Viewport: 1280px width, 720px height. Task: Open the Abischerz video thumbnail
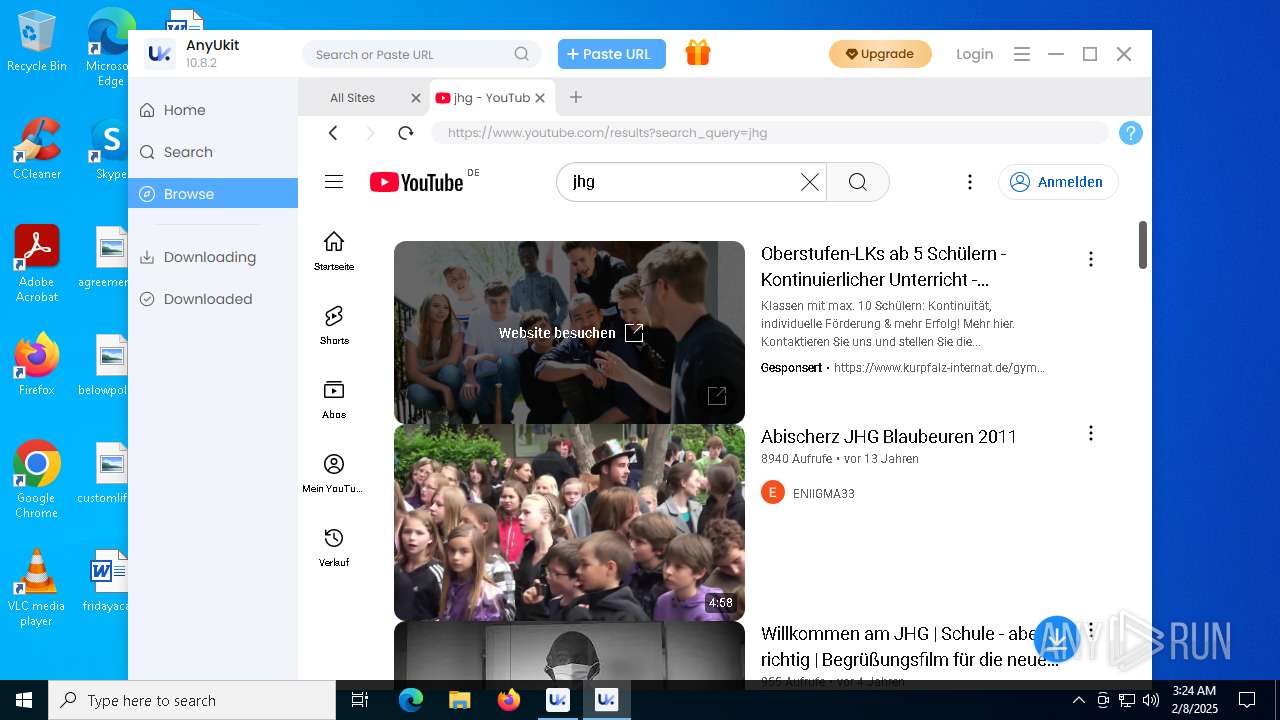569,522
